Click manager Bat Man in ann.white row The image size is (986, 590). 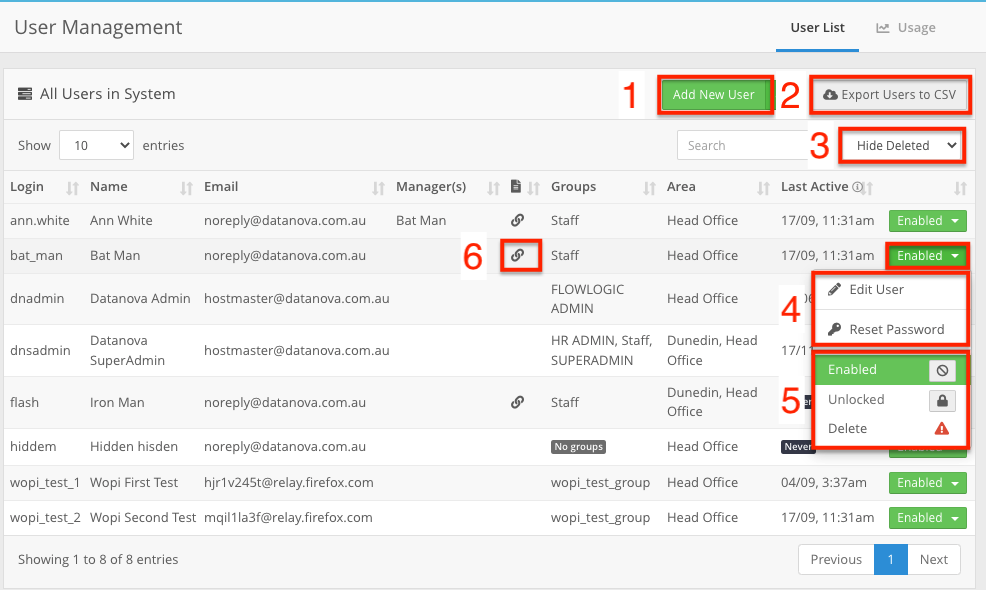click(x=421, y=221)
